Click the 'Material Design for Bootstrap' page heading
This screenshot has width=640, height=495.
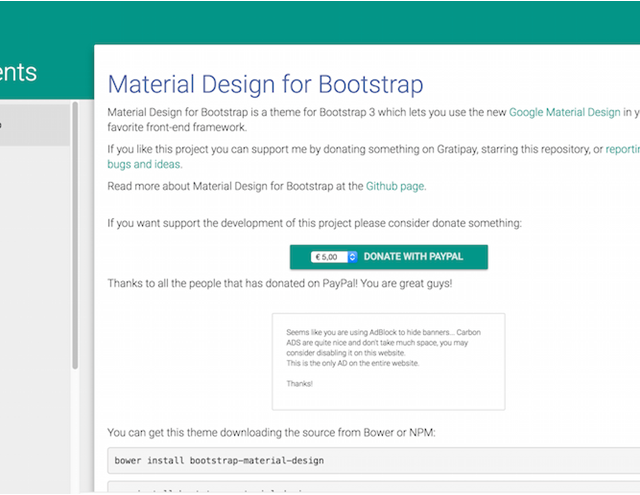pos(265,84)
